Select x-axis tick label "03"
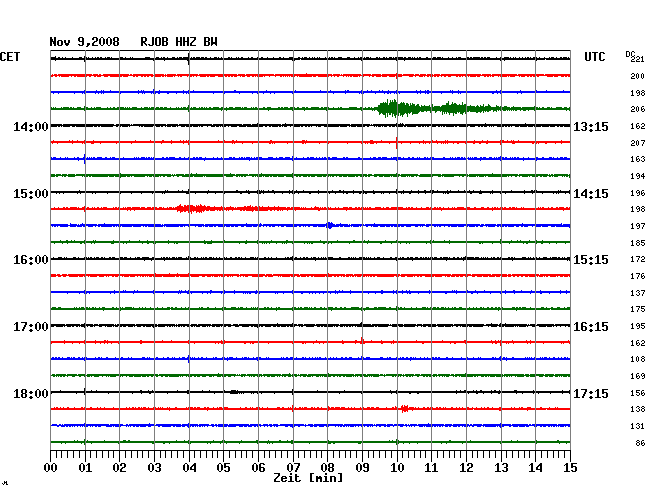The image size is (650, 494). [x=154, y=468]
